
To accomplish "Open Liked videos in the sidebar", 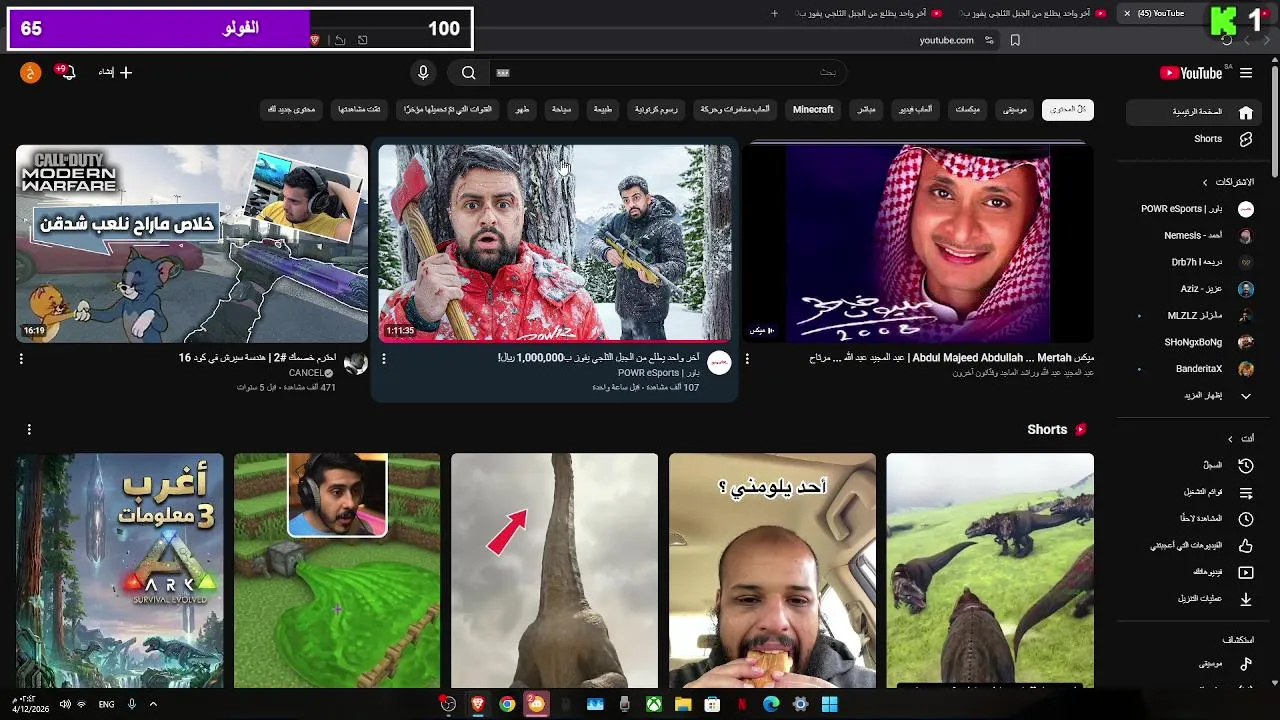I will [x=1194, y=545].
